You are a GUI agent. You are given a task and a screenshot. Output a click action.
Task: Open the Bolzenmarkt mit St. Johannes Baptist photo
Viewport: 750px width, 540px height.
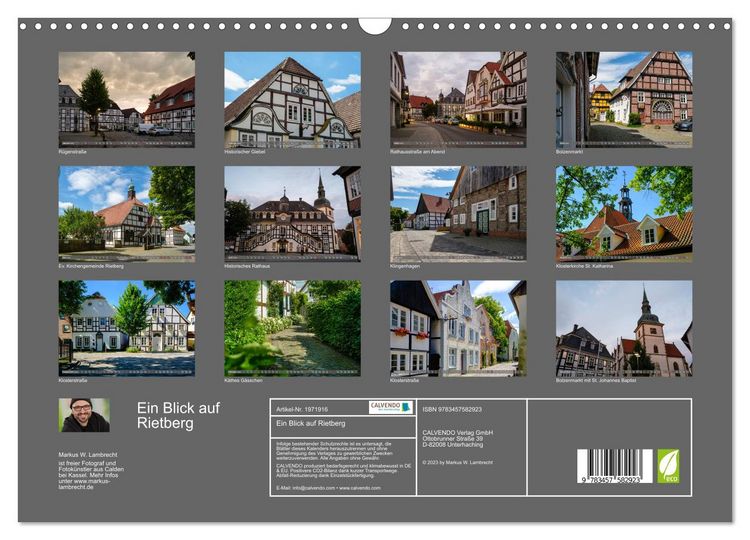pos(624,328)
